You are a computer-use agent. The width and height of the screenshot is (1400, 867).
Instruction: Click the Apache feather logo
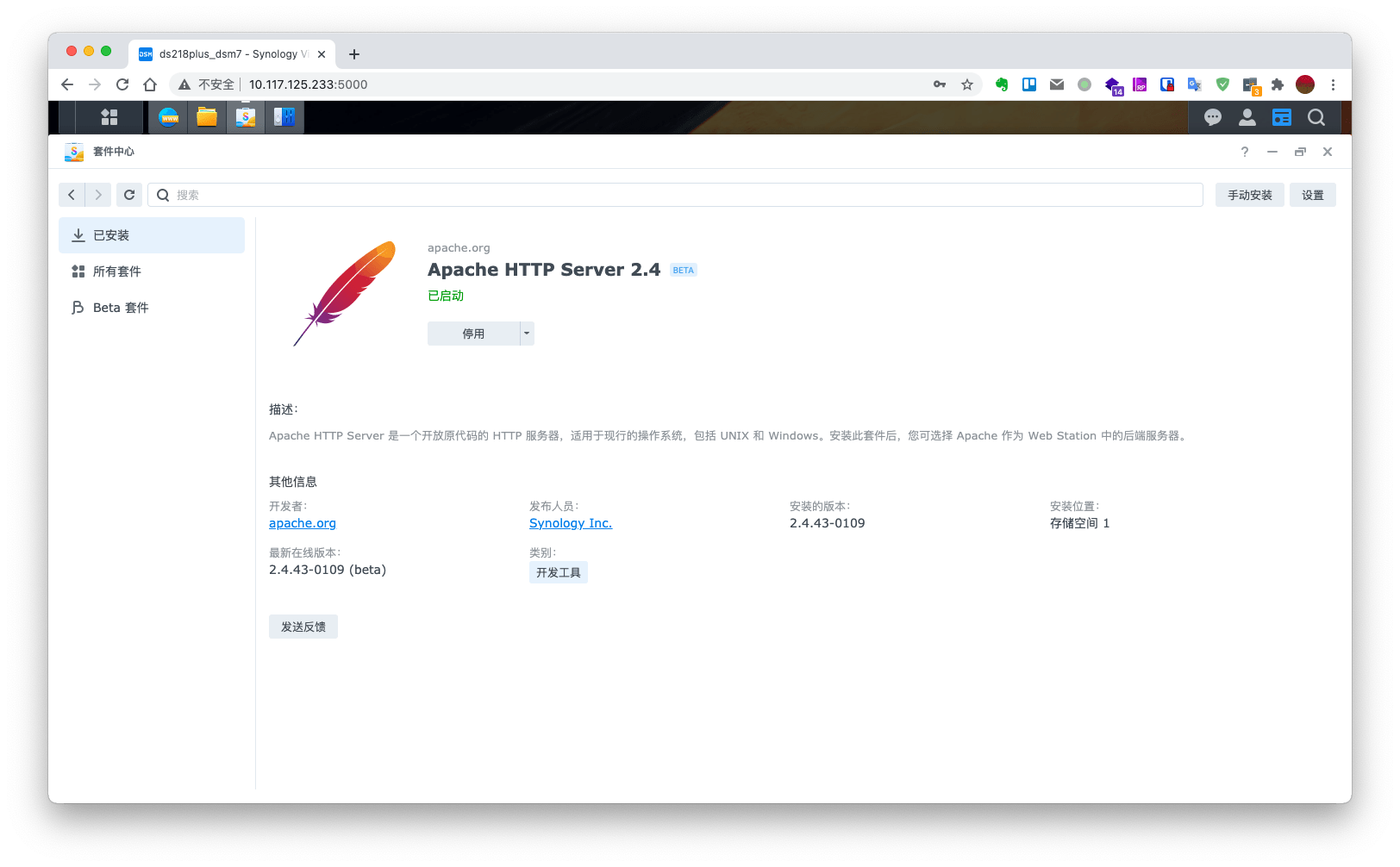click(345, 293)
